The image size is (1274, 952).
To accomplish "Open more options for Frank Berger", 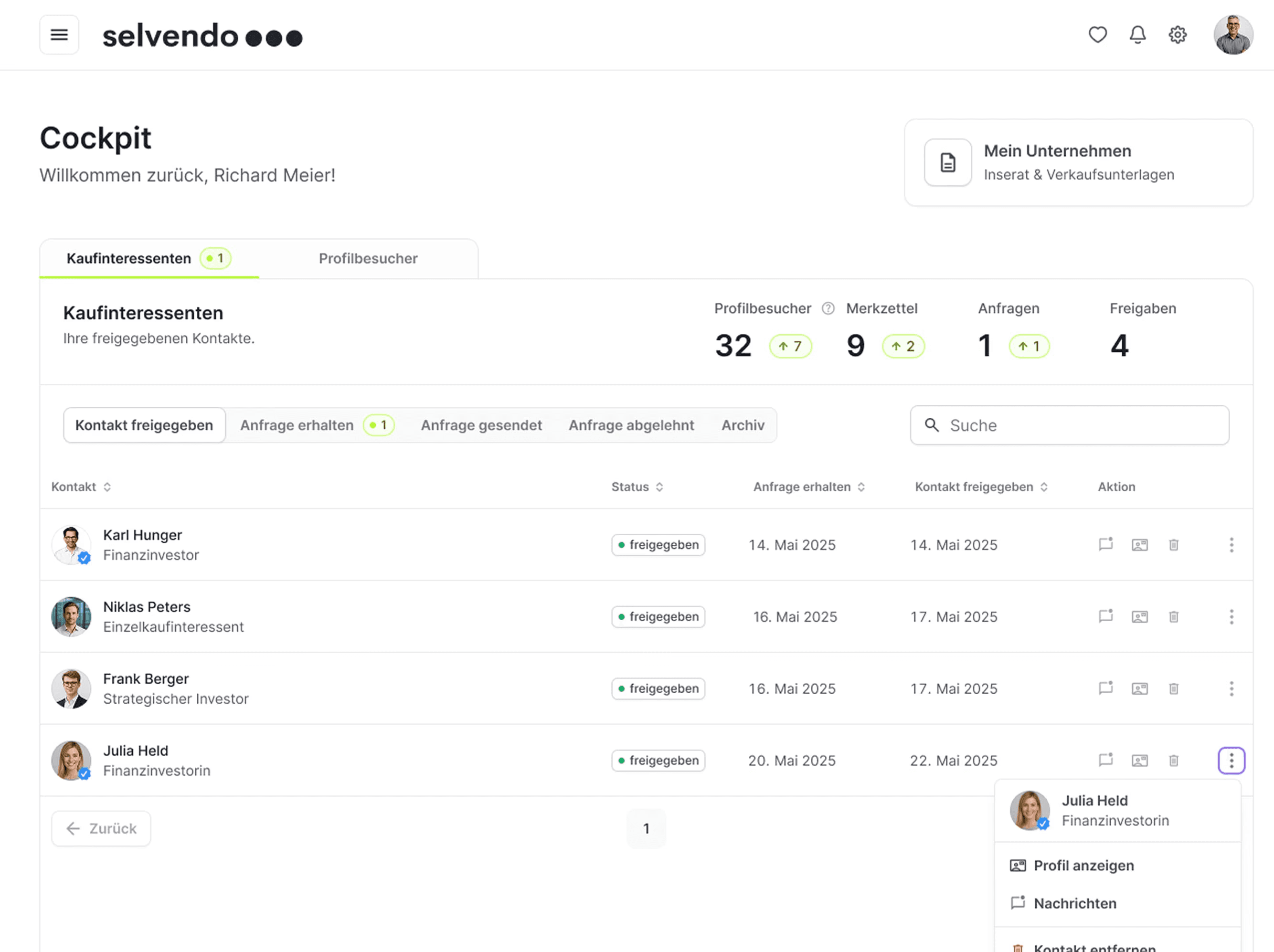I will click(x=1232, y=689).
